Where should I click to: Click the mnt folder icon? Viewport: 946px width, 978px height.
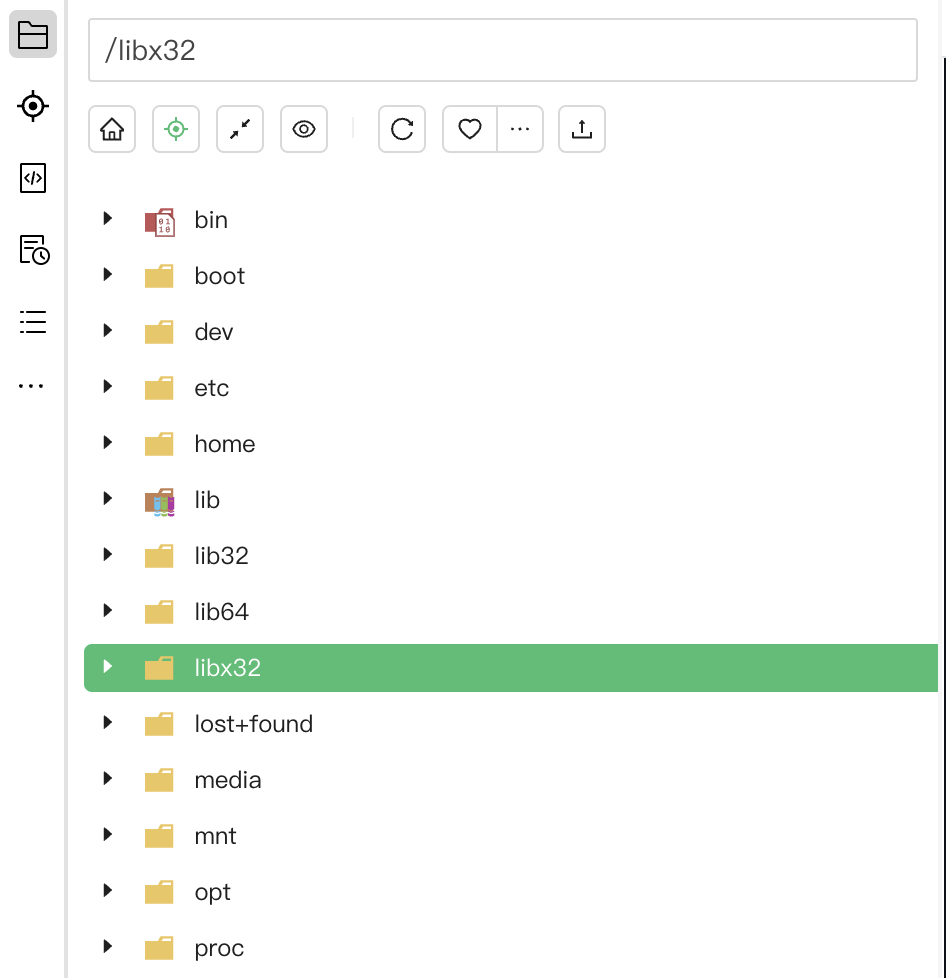click(x=159, y=836)
